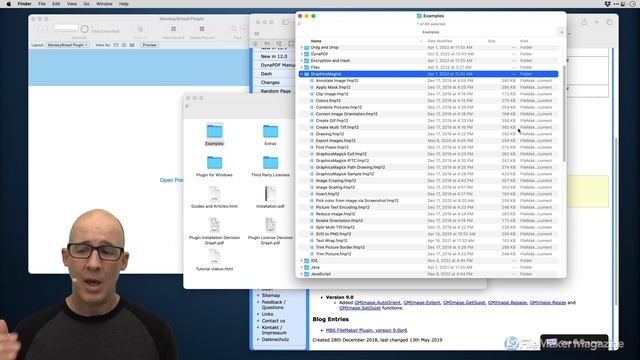This screenshot has height=360, width=640.
Task: Open Tutorial videos.html file icon
Action: point(214,256)
